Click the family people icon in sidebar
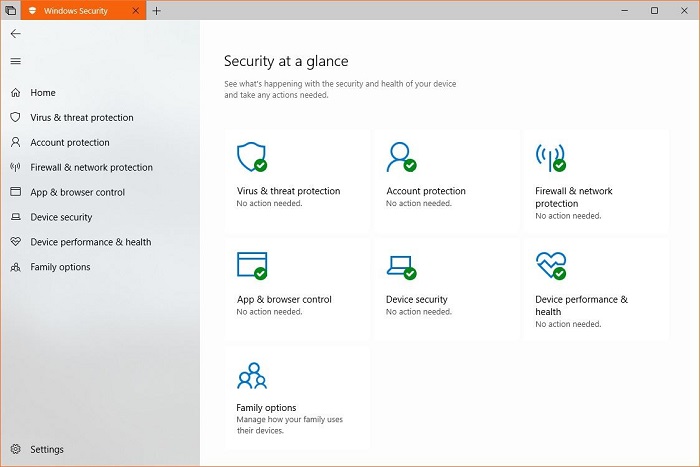This screenshot has height=467, width=700. [16, 267]
